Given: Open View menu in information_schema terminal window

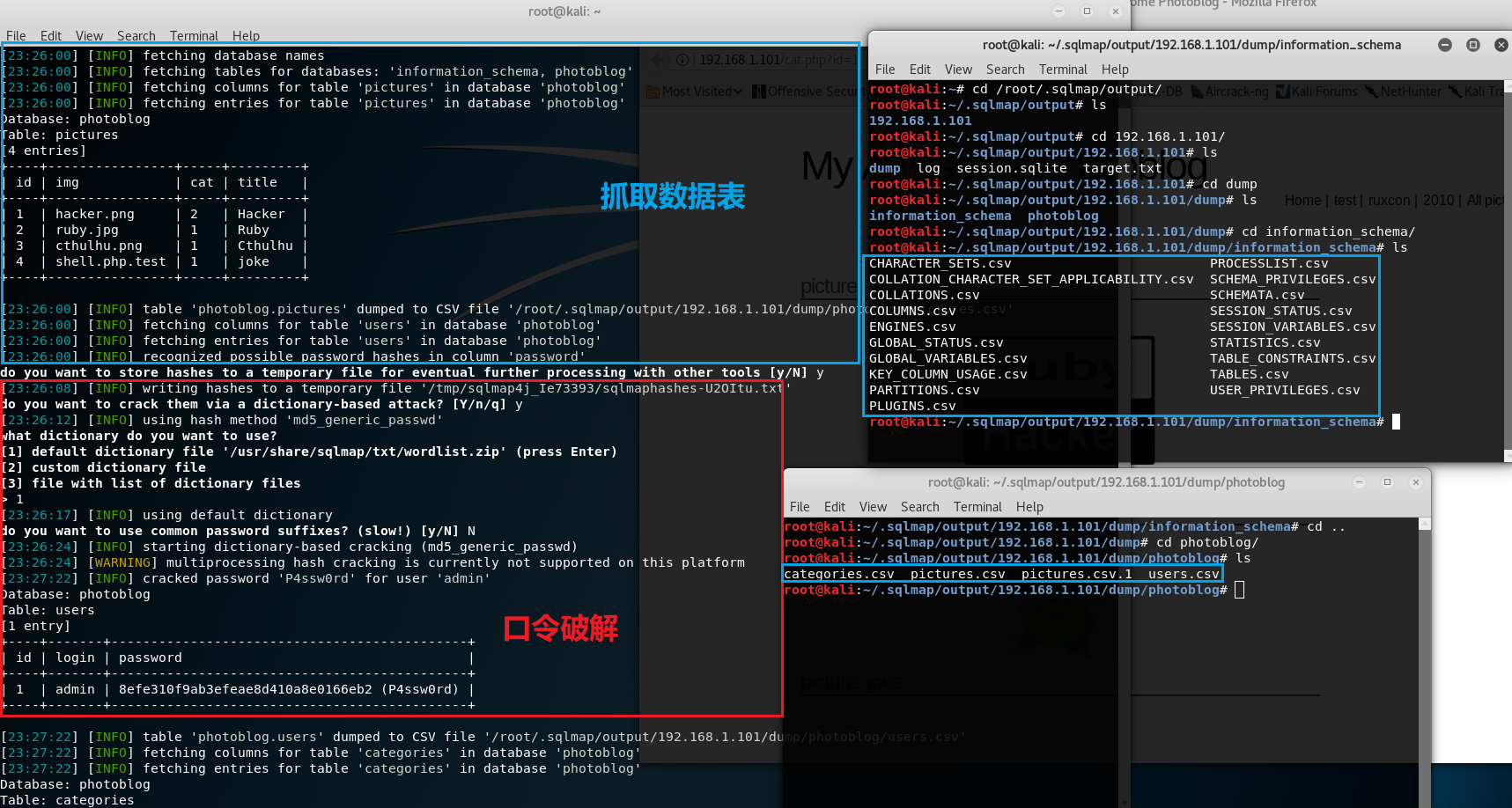Looking at the screenshot, I should 958,70.
